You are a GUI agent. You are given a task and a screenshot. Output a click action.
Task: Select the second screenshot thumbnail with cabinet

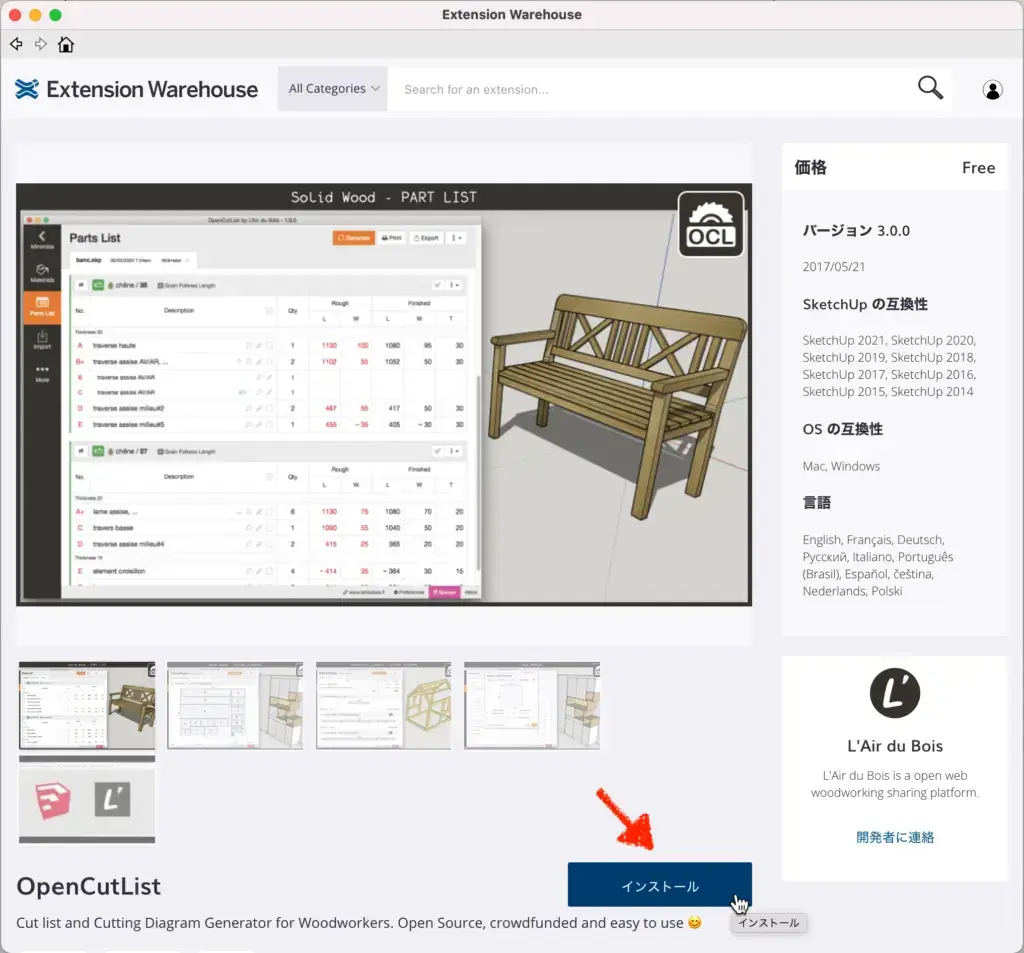click(235, 705)
